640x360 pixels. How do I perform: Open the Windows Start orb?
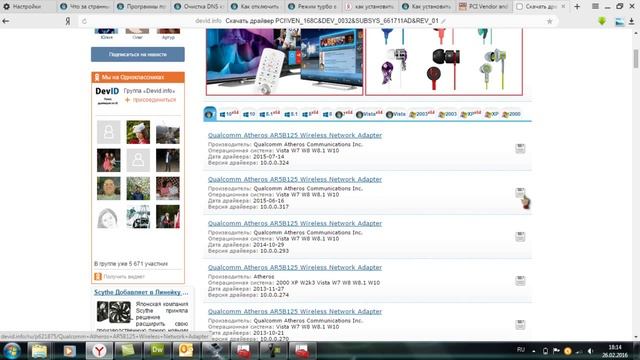pos(12,351)
